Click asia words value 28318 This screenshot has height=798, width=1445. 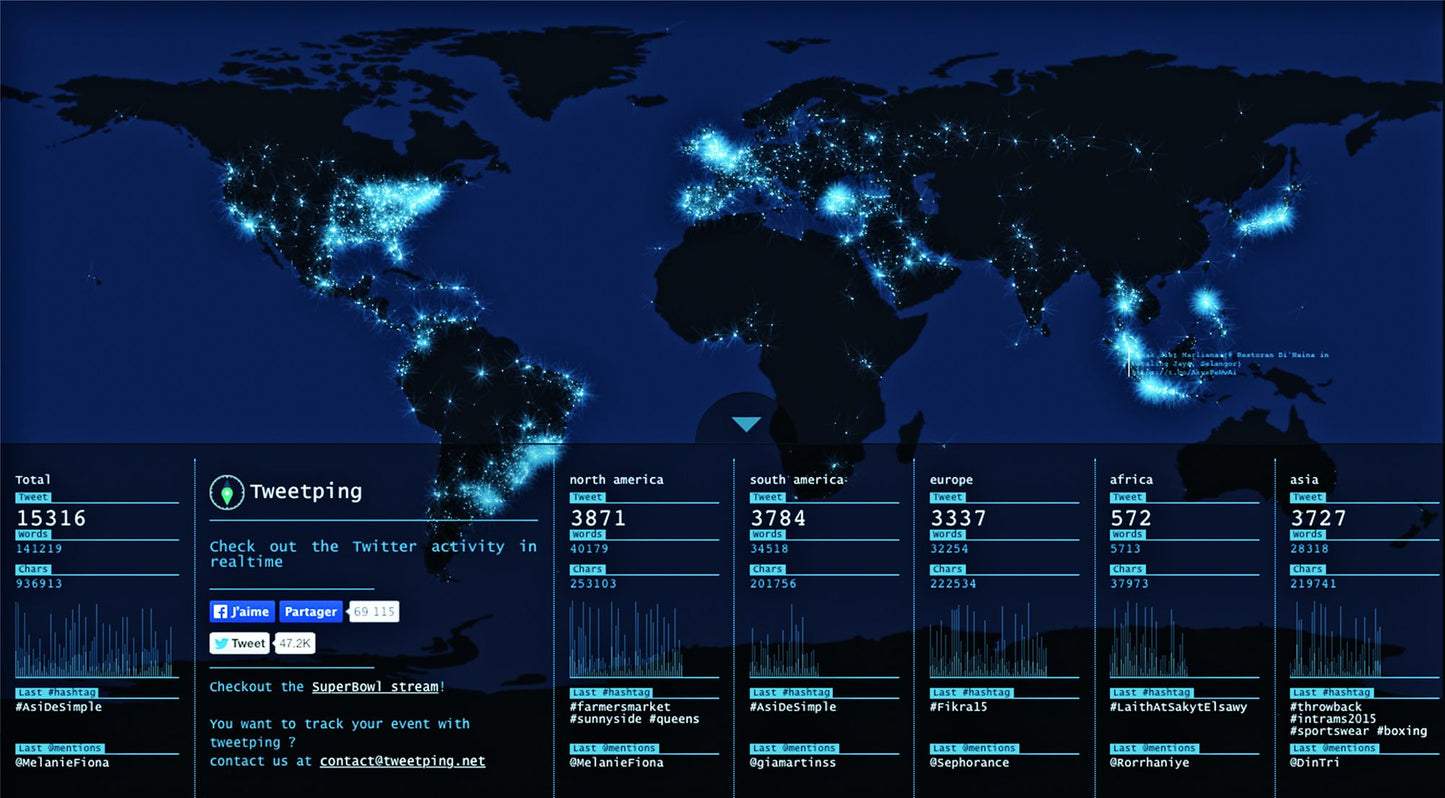point(1310,549)
